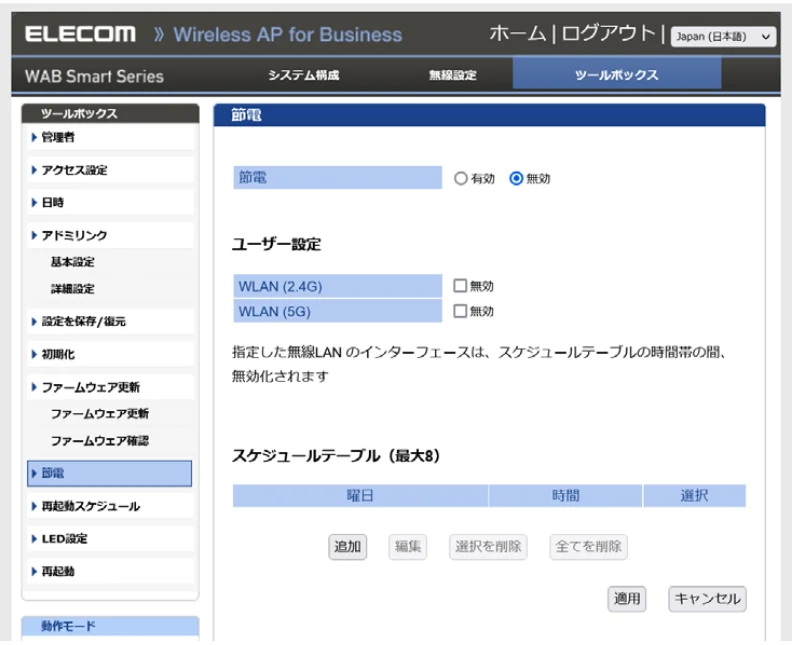The width and height of the screenshot is (792, 645).
Task: Check the 無効 box for WLAN (5G)
Action: click(x=460, y=311)
